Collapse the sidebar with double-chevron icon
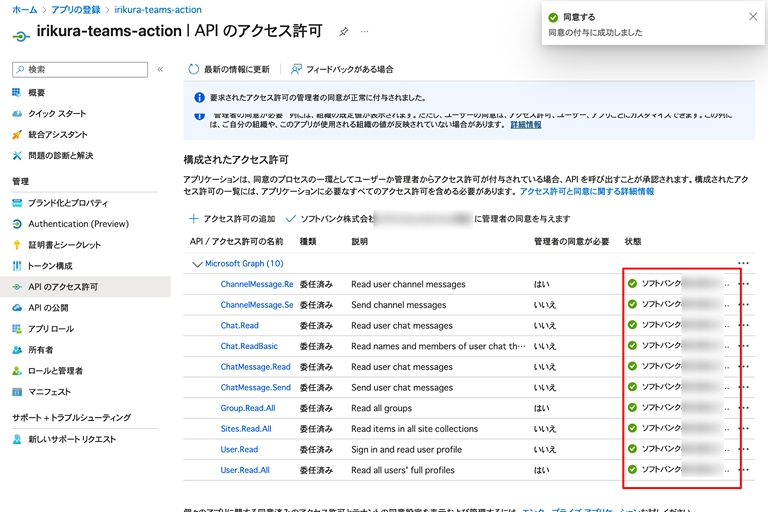 tap(160, 70)
